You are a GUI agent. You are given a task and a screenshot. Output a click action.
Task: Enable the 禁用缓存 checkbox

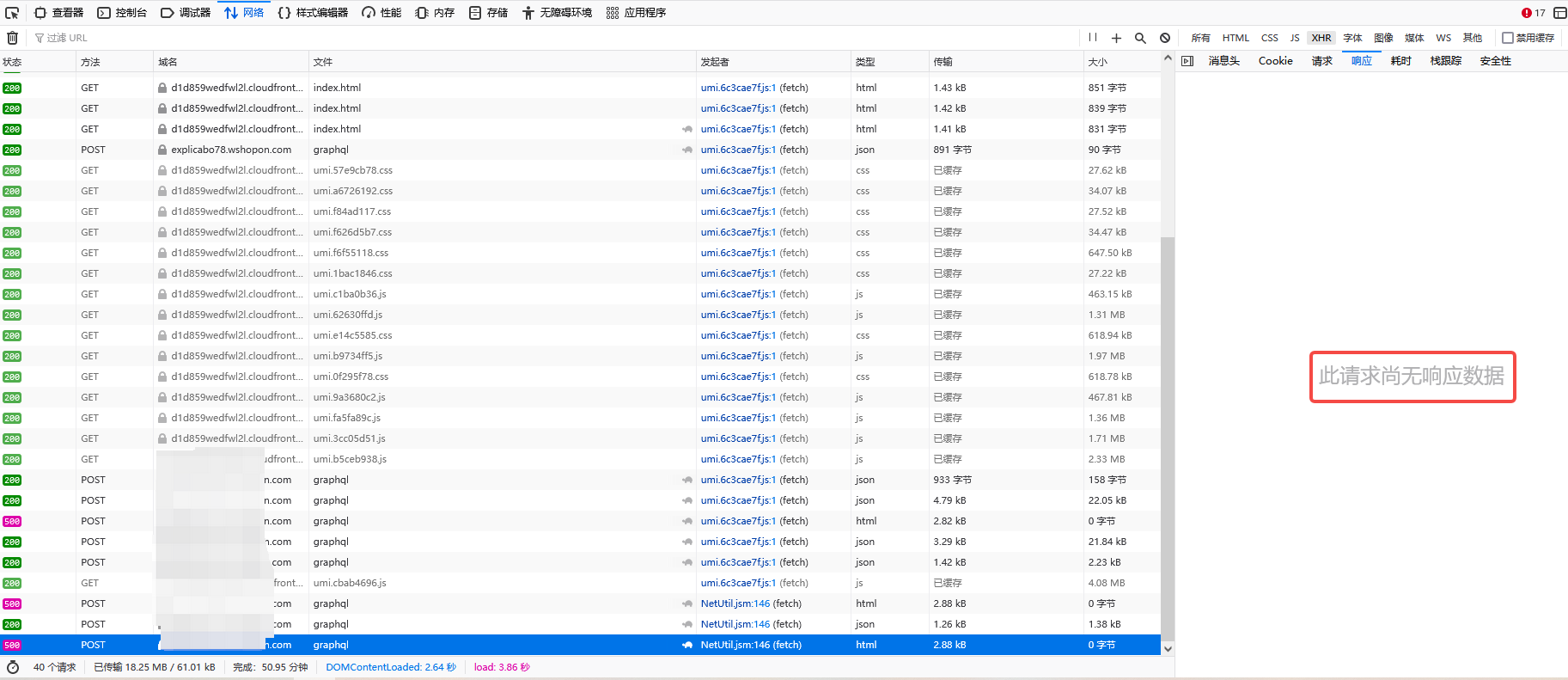click(1507, 38)
